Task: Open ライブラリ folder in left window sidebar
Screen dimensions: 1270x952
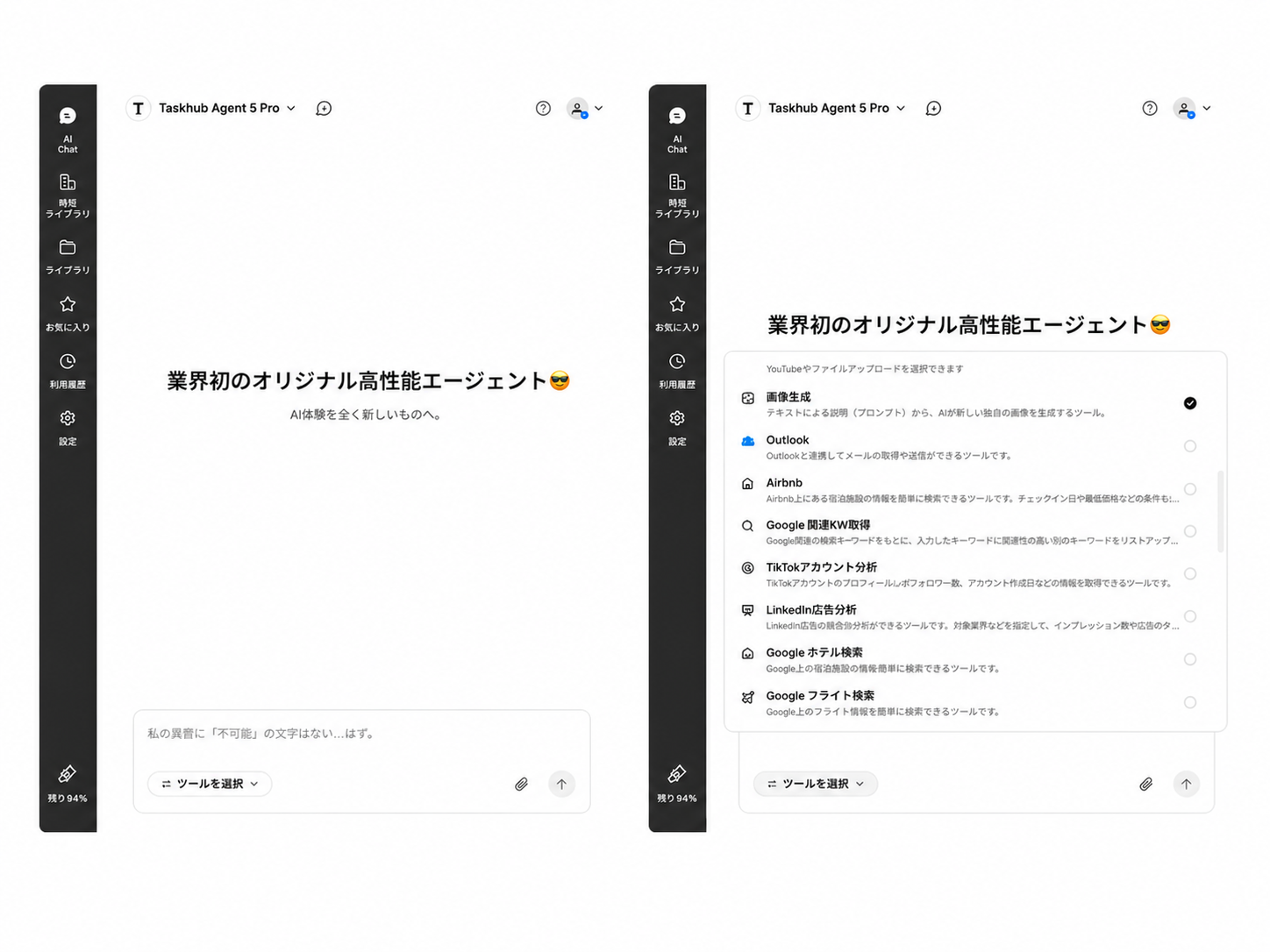Action: pos(68,257)
